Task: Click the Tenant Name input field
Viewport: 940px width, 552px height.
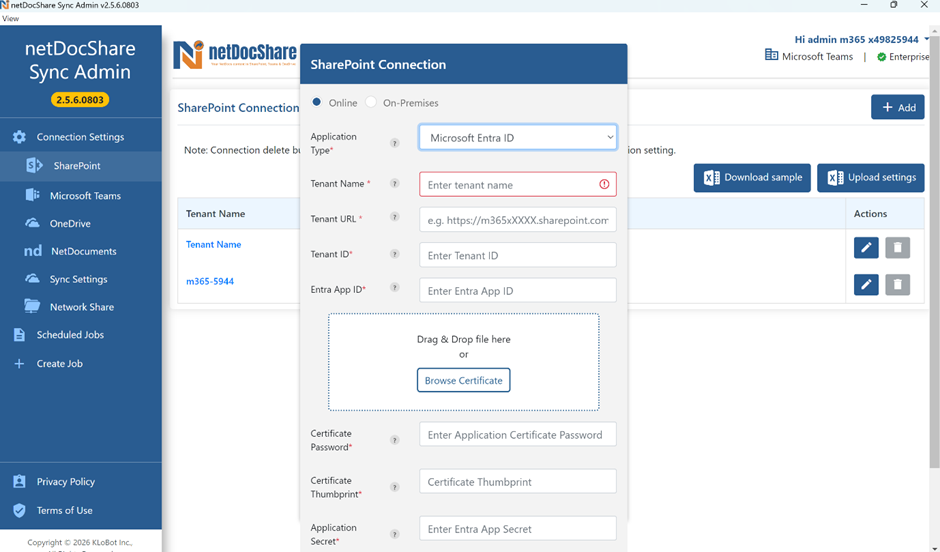Action: [518, 185]
